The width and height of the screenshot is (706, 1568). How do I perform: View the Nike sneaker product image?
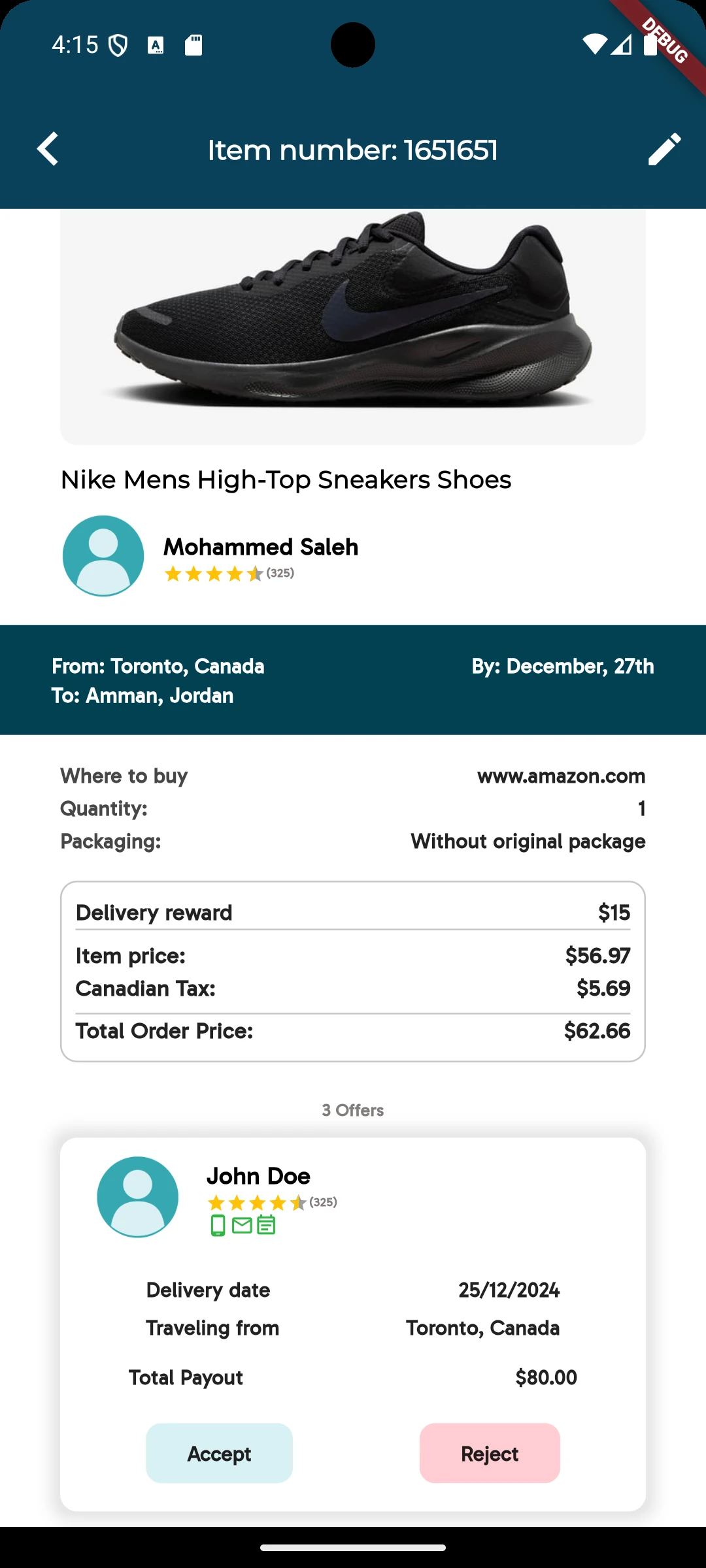(353, 327)
